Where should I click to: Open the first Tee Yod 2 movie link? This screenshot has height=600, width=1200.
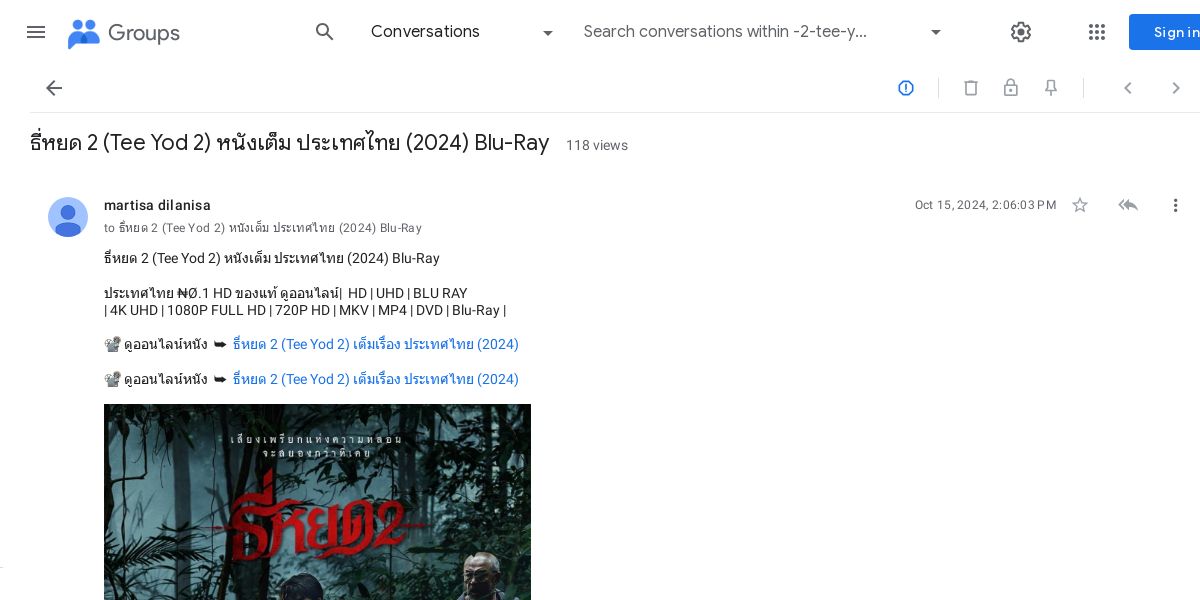point(375,344)
